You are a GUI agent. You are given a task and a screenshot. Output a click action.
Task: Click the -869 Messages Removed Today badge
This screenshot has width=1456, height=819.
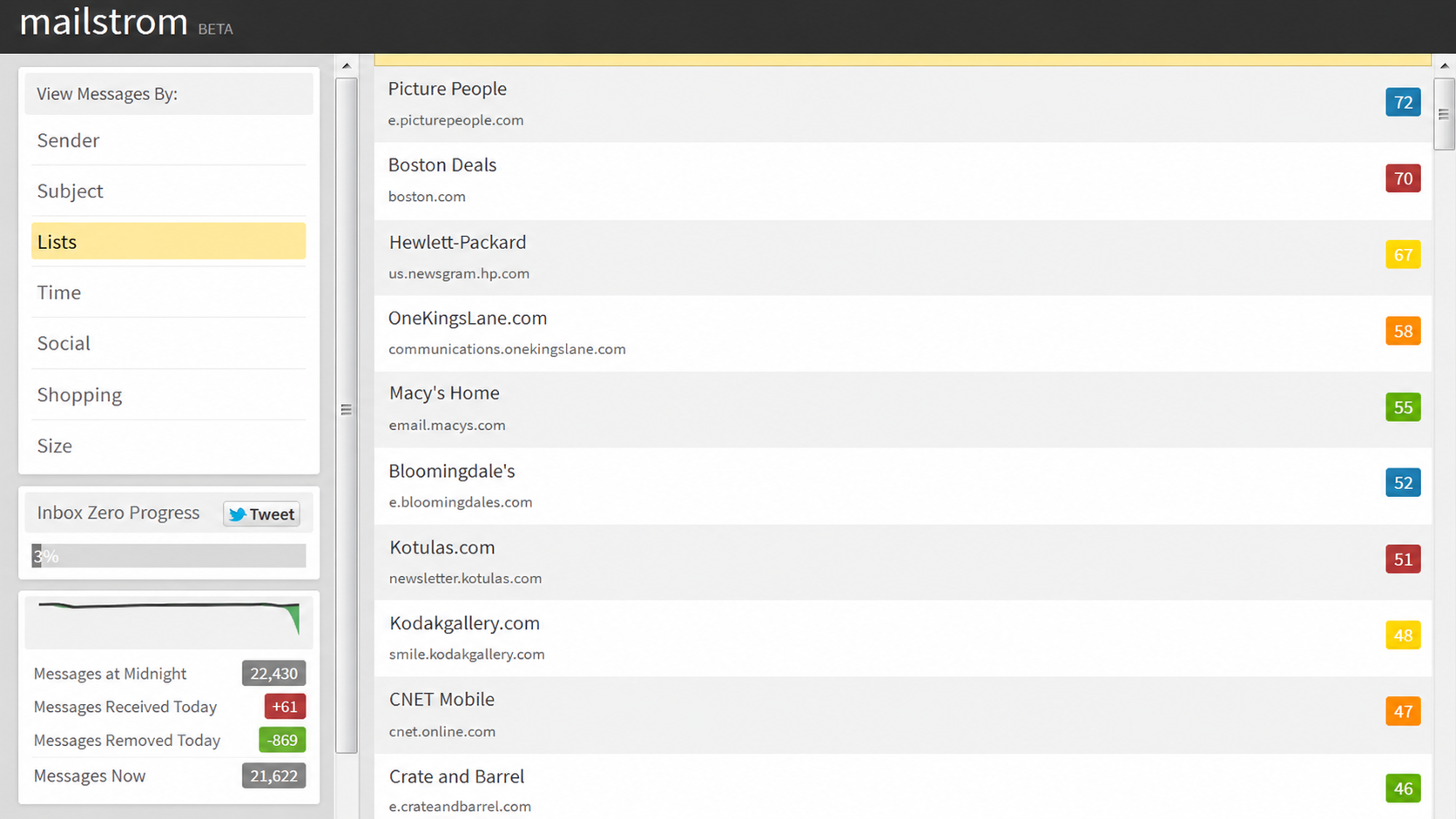282,740
